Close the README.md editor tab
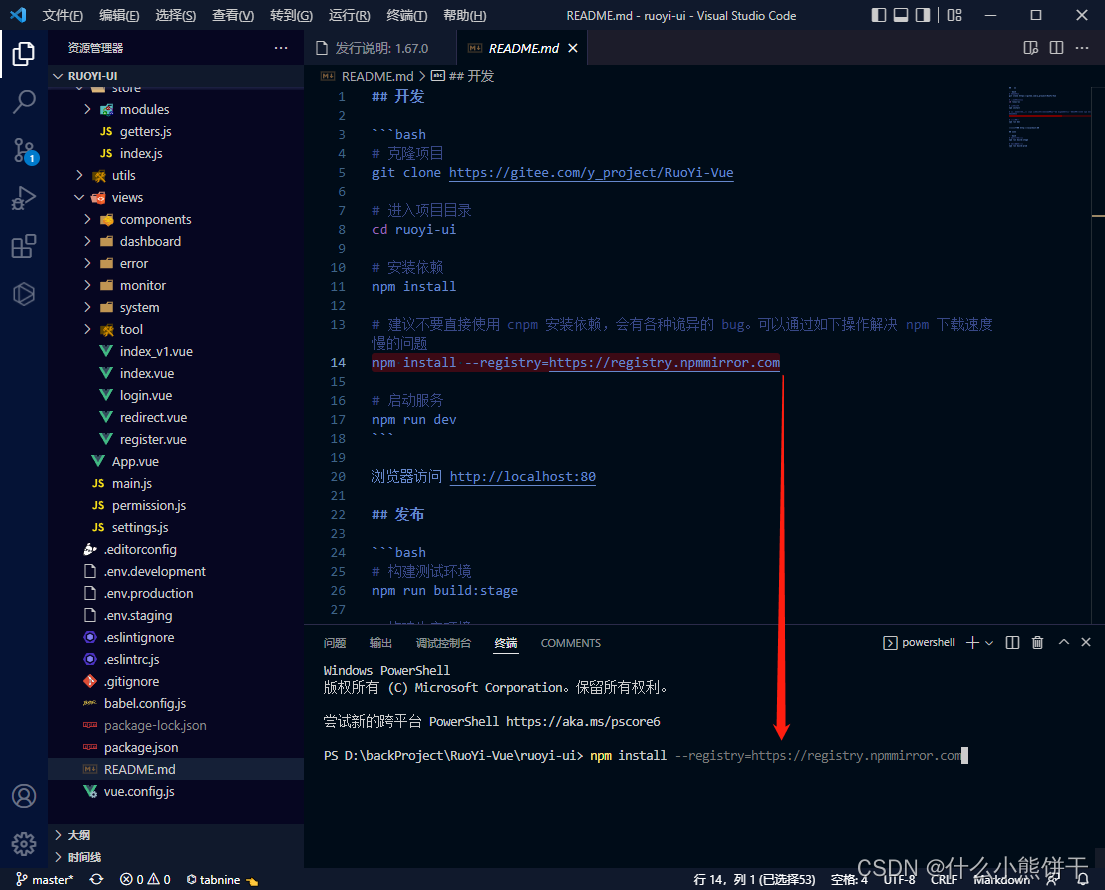This screenshot has width=1105, height=890. click(x=573, y=48)
